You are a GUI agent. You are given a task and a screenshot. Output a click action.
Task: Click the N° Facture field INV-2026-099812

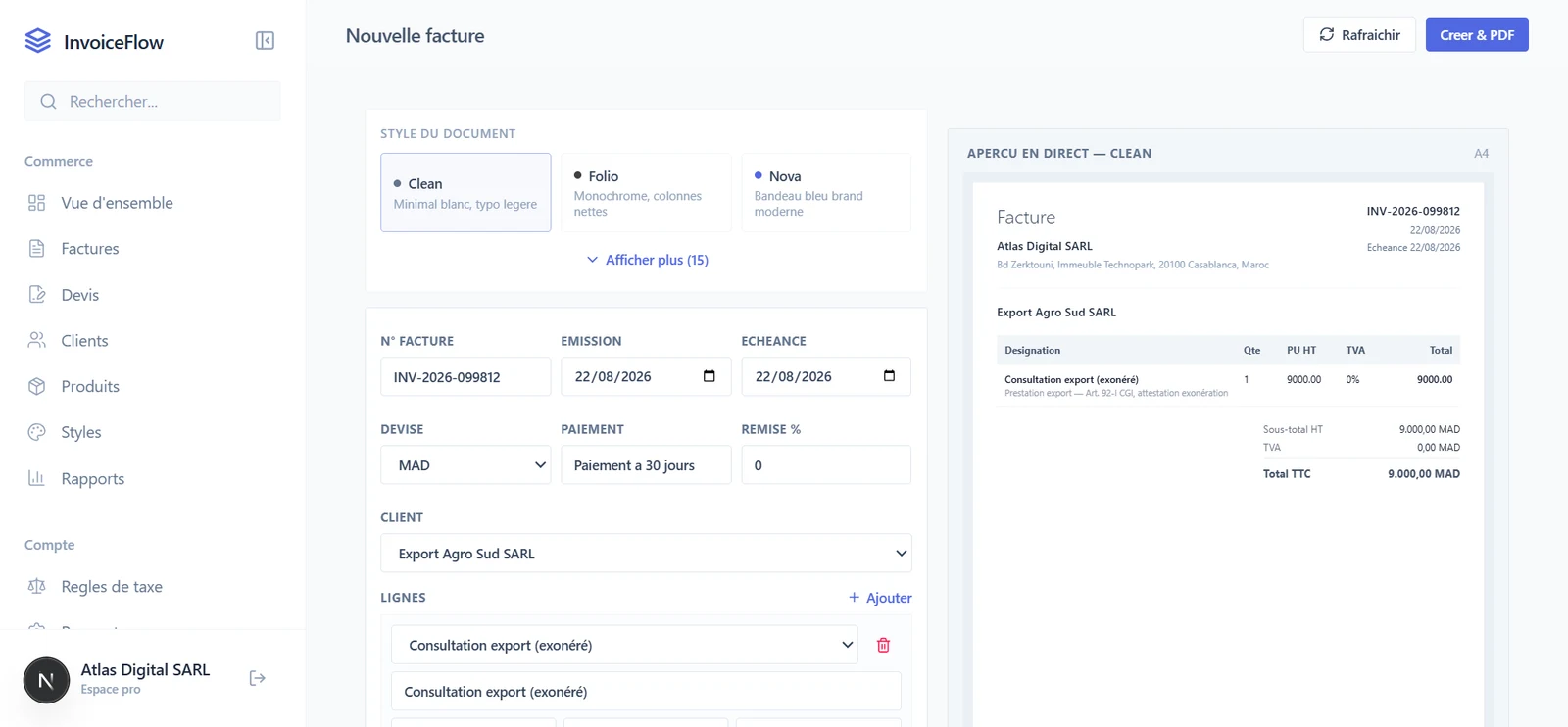coord(465,377)
